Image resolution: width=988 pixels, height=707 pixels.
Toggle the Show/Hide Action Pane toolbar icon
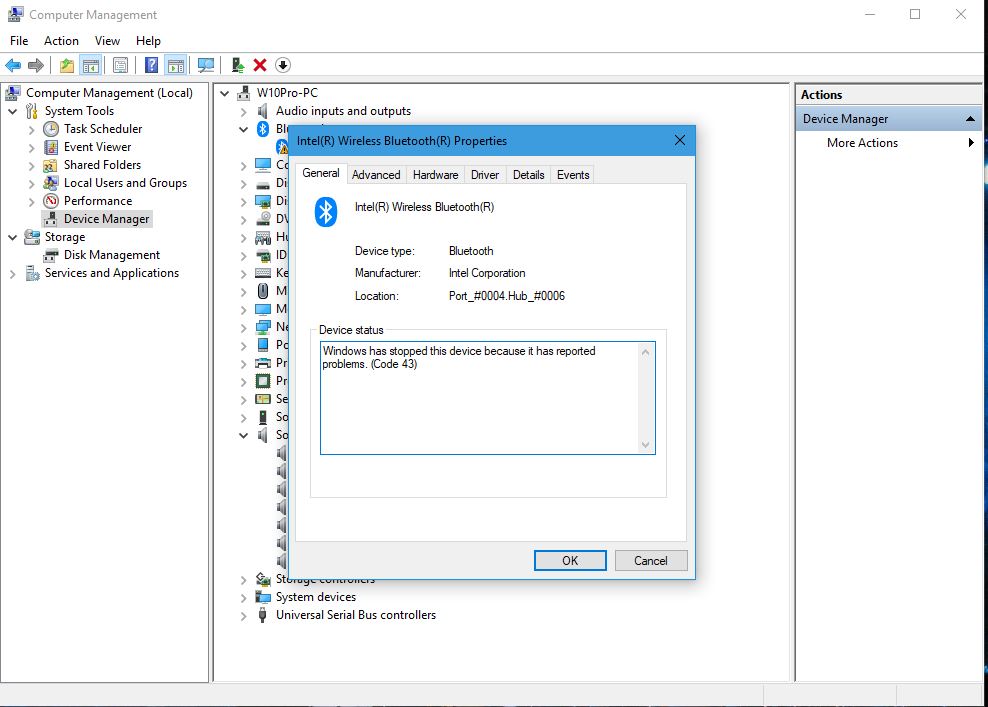pyautogui.click(x=176, y=65)
